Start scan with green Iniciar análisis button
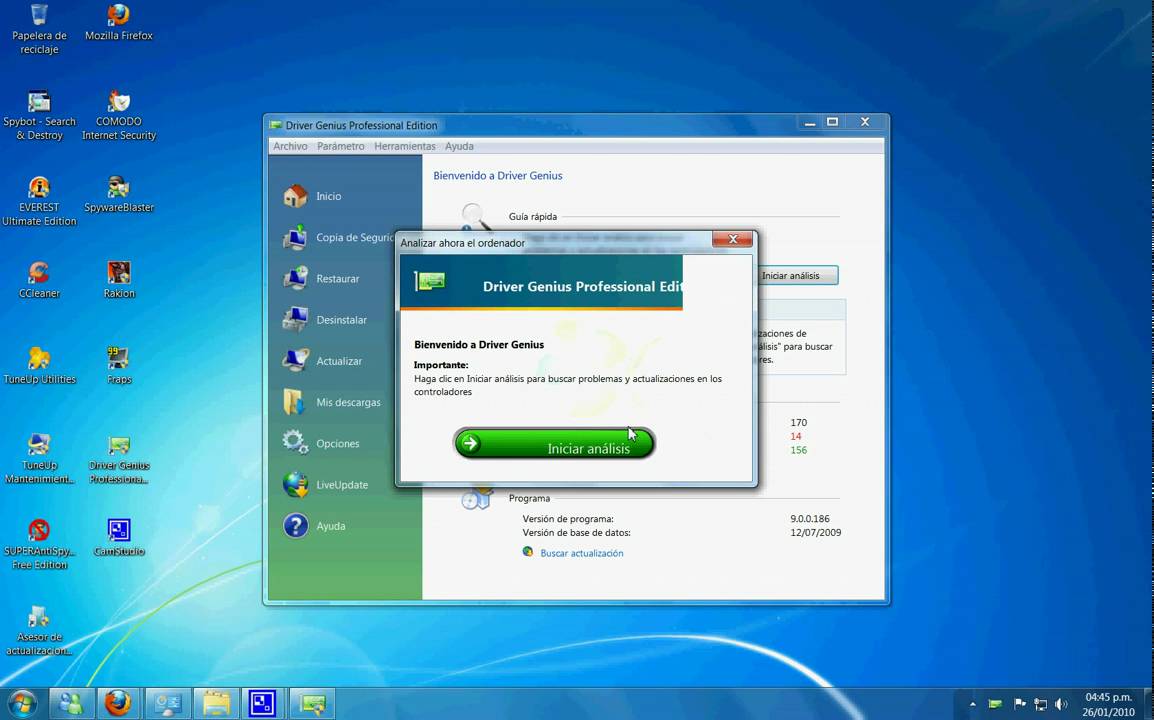 tap(553, 444)
